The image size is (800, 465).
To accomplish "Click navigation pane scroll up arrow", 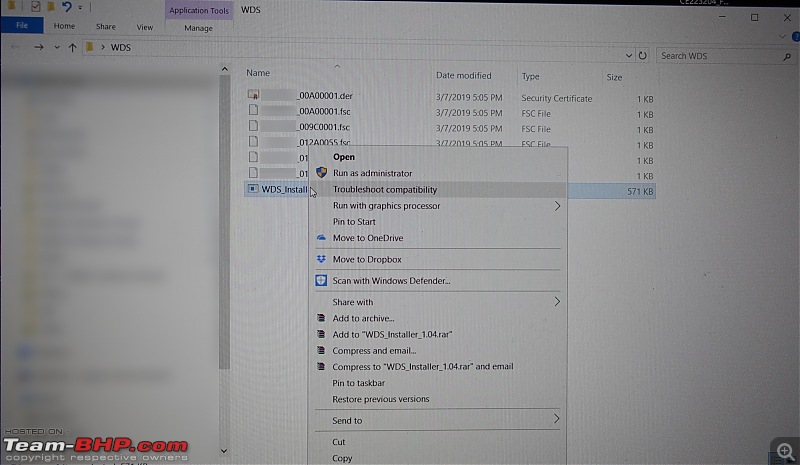I will click(224, 69).
